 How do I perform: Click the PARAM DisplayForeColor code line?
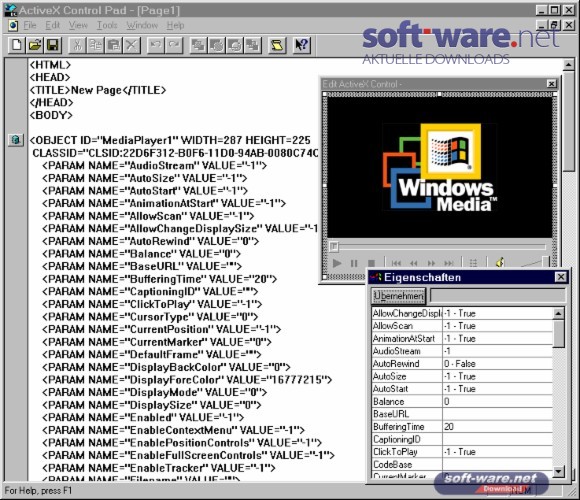click(x=187, y=380)
